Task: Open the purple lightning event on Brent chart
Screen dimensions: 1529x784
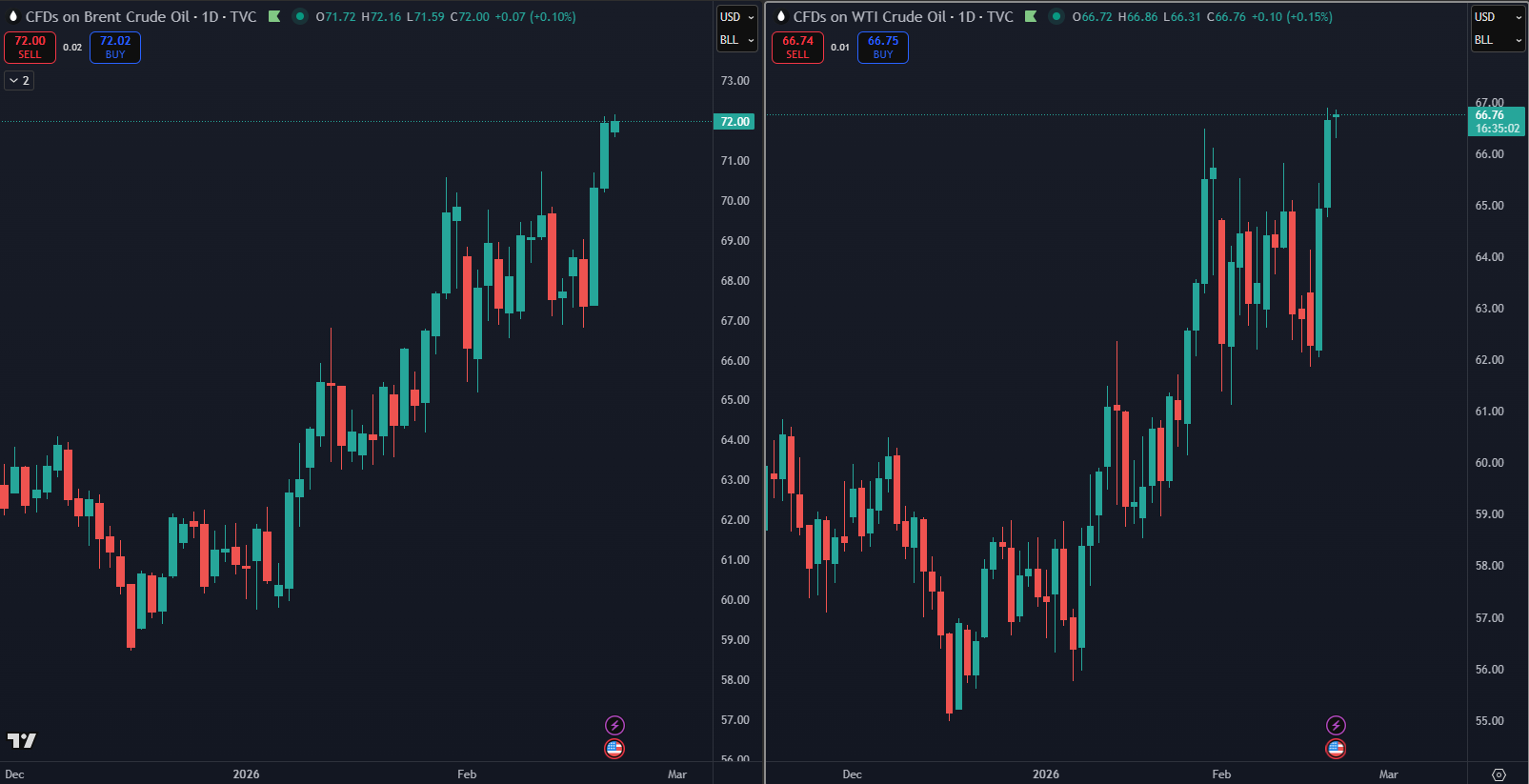Action: (614, 725)
